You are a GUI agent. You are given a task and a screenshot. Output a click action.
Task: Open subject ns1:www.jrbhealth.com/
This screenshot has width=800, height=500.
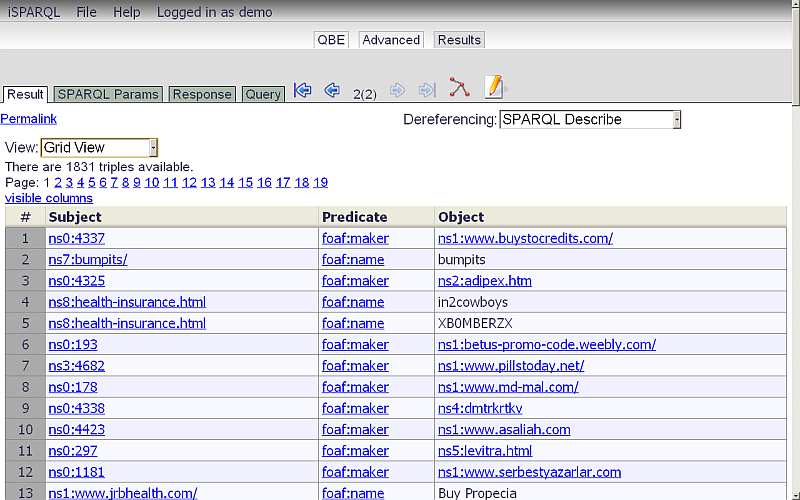tap(122, 493)
